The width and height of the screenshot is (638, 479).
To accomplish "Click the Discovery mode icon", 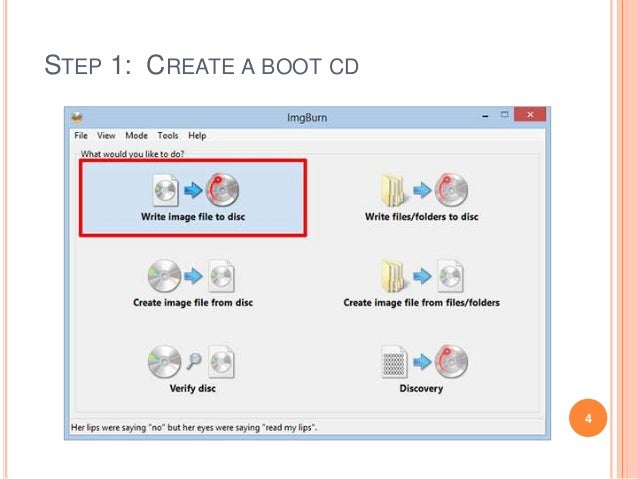I will [x=424, y=361].
